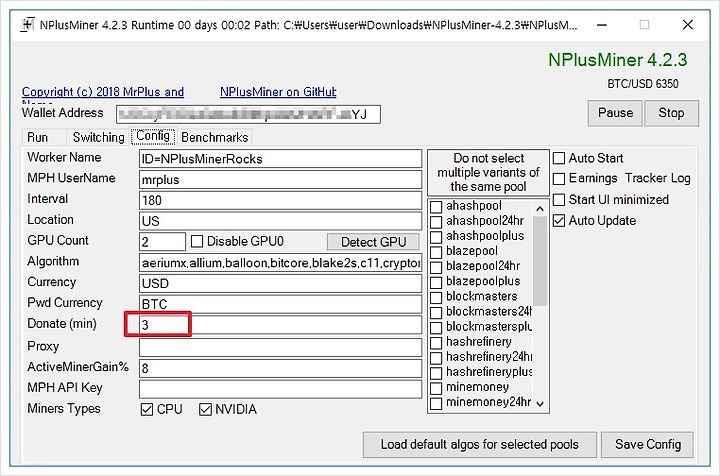The image size is (720, 476).
Task: Click the 'Do not select multiple variants' notice
Action: (488, 172)
